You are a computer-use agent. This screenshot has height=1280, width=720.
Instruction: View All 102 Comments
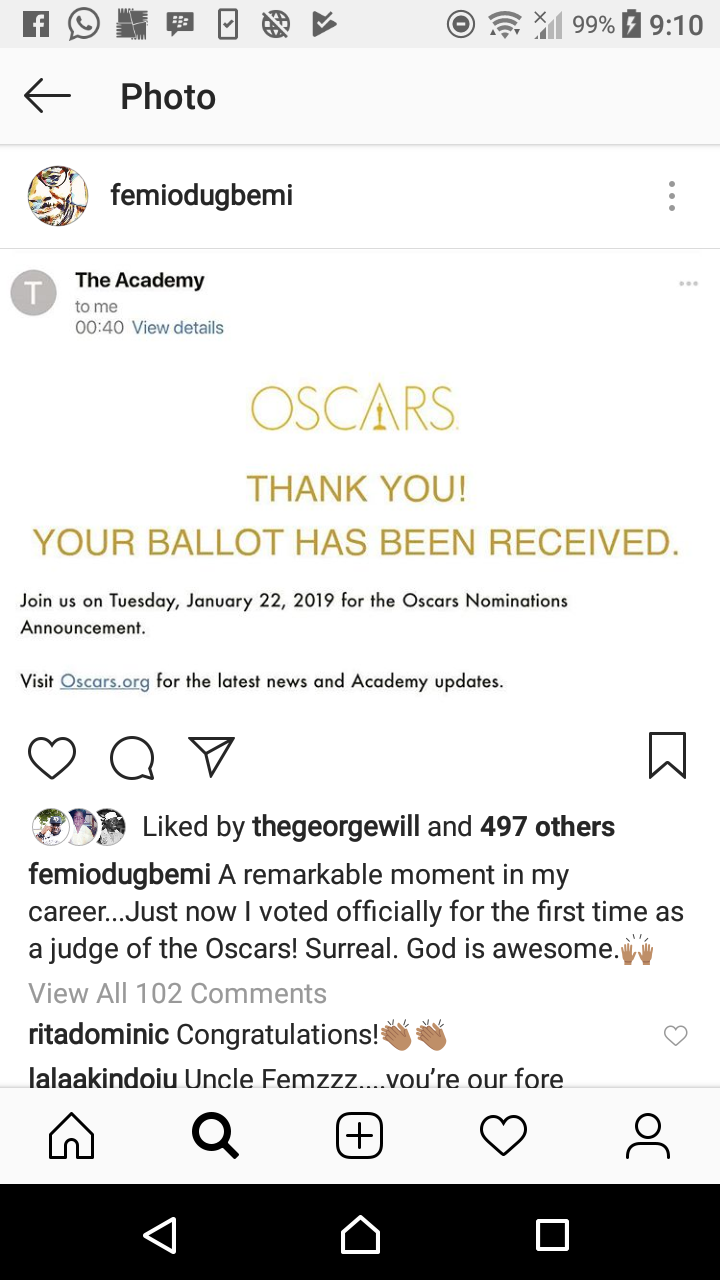point(176,993)
